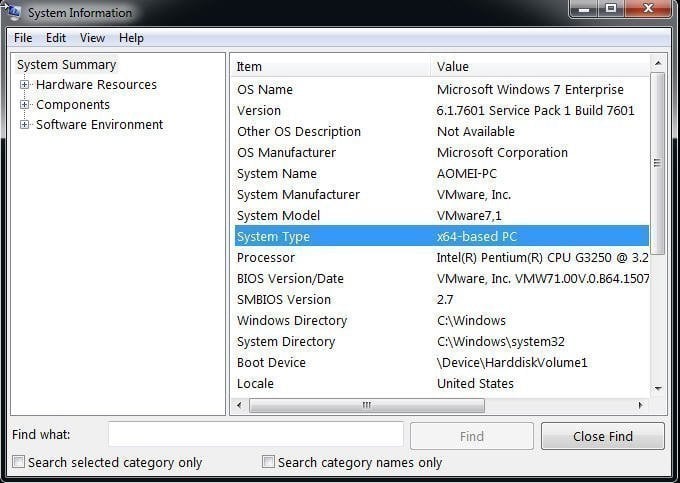Enable Search selected category only checkbox
The height and width of the screenshot is (483, 680).
click(19, 462)
